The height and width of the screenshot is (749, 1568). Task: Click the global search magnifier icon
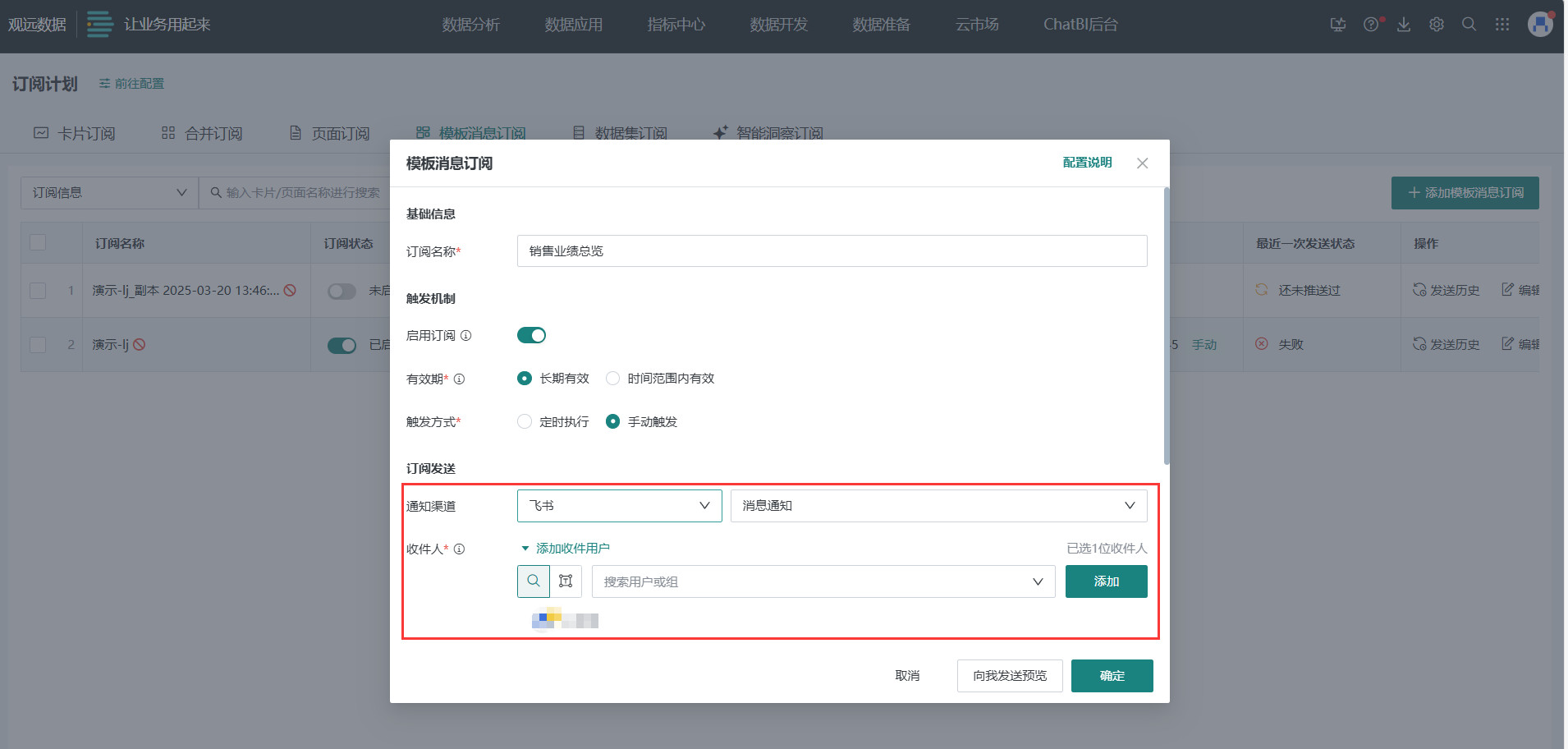pos(1469,25)
